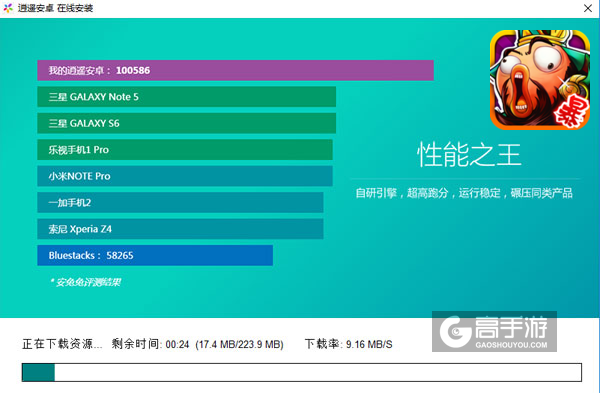
Task: Click the 下载率 9.16 MB/S readout
Action: pyautogui.click(x=348, y=344)
